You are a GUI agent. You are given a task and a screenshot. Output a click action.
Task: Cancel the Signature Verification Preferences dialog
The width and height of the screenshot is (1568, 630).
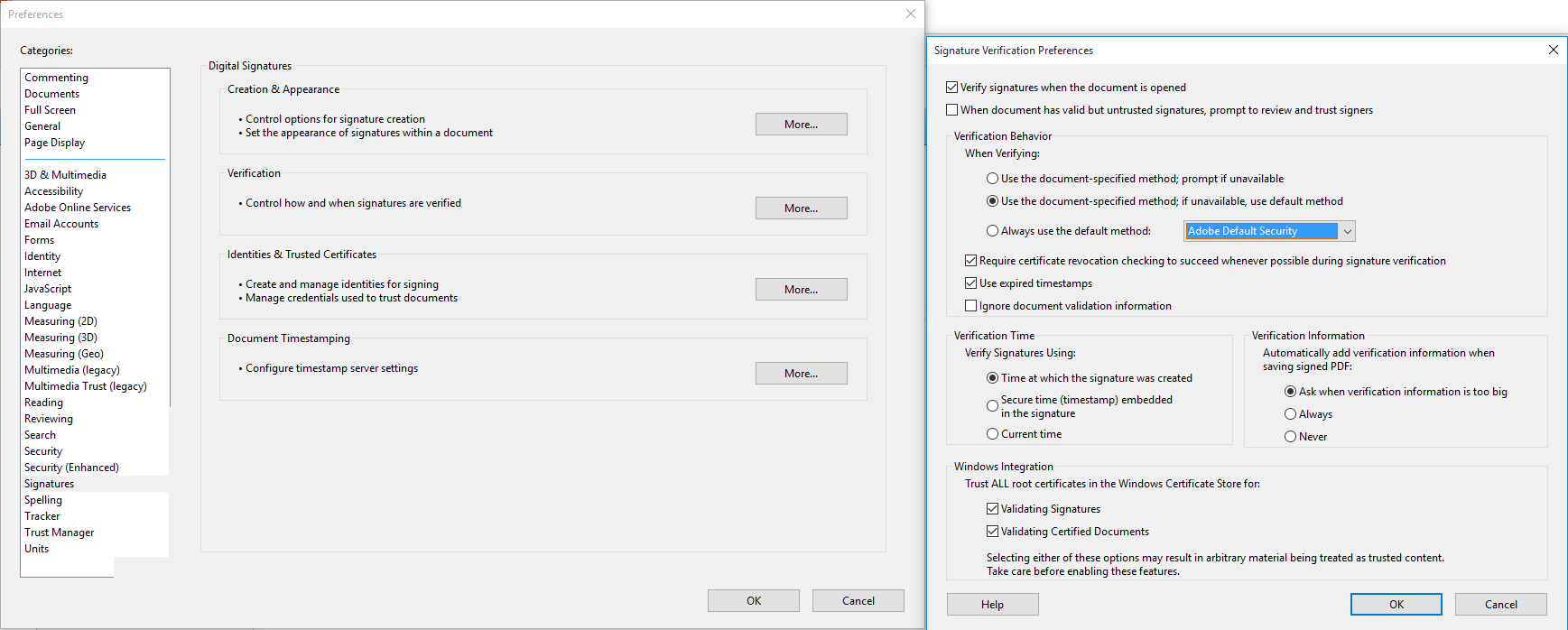tap(1501, 605)
